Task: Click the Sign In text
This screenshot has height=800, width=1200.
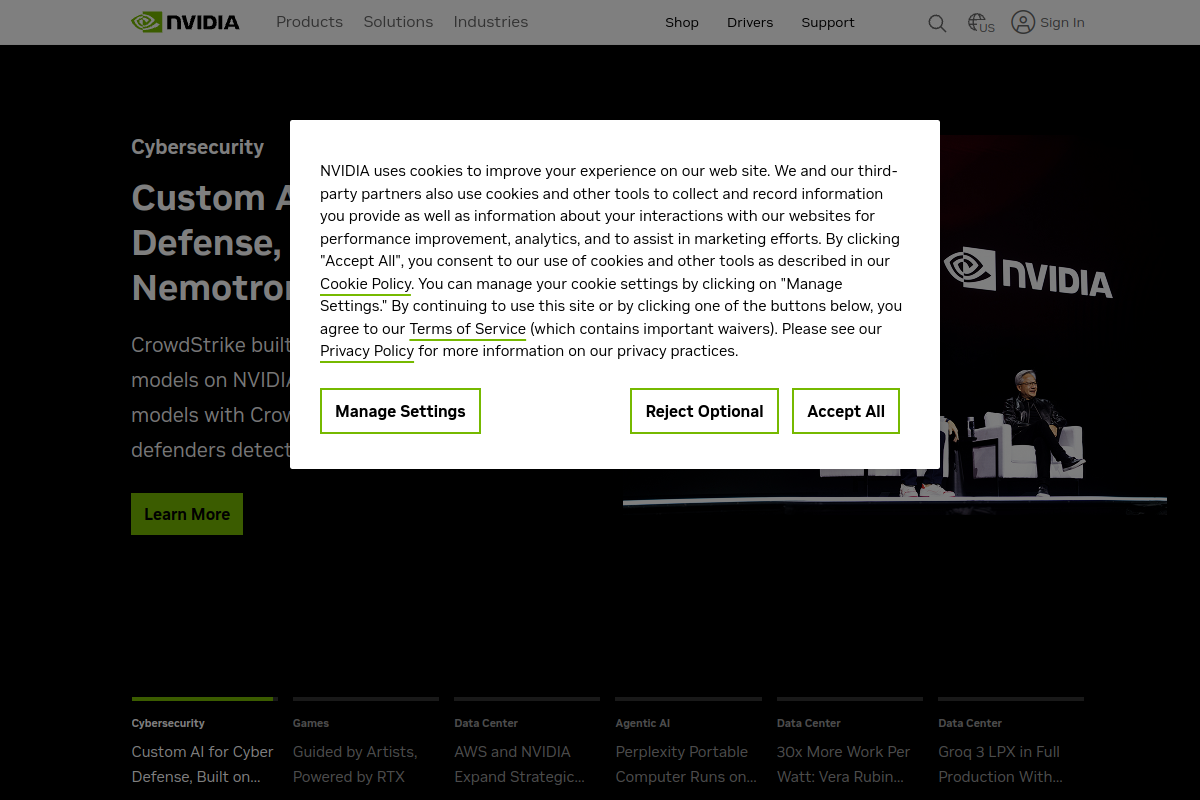Action: pos(1062,22)
